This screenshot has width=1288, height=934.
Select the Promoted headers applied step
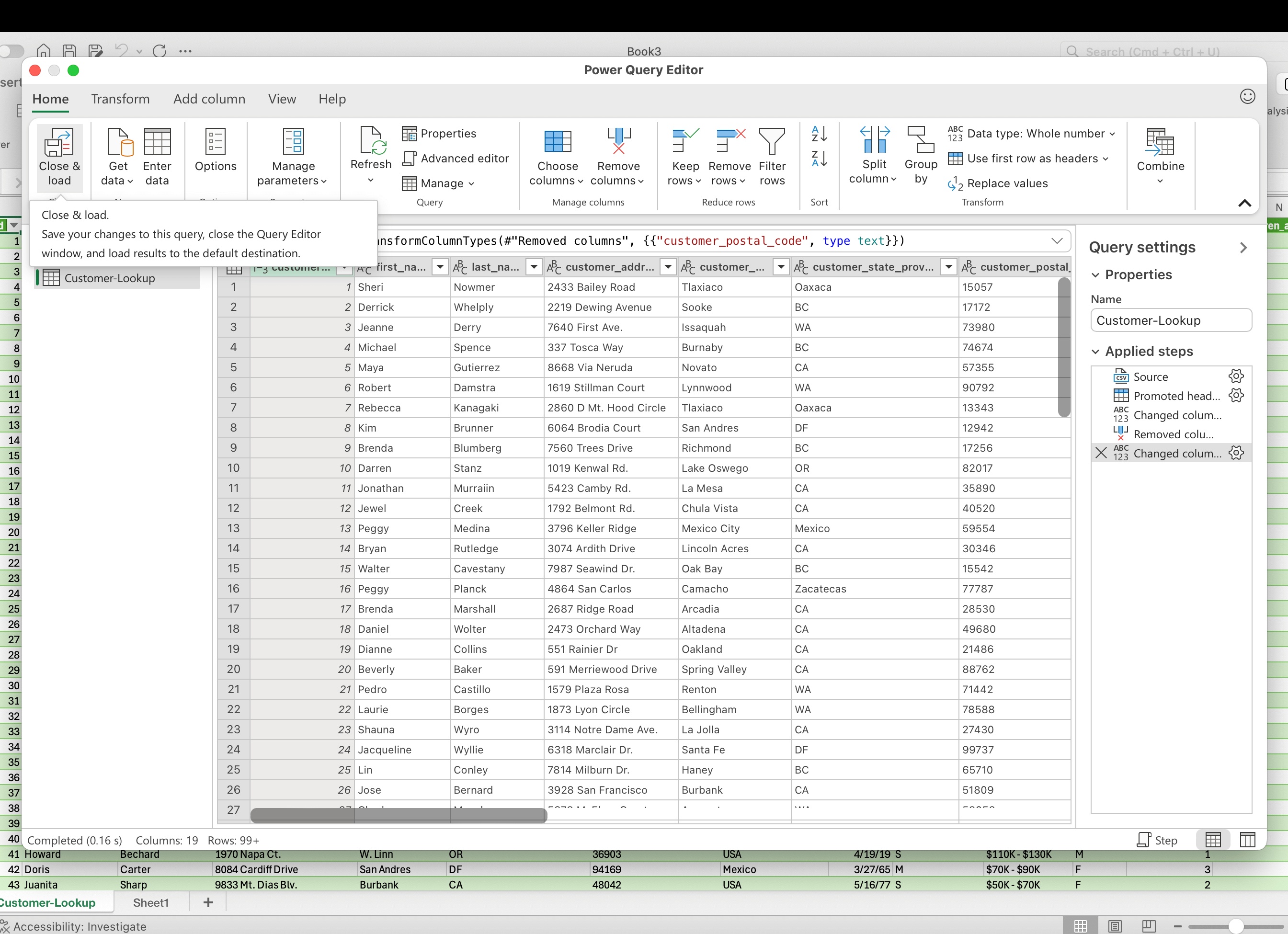[x=1175, y=396]
